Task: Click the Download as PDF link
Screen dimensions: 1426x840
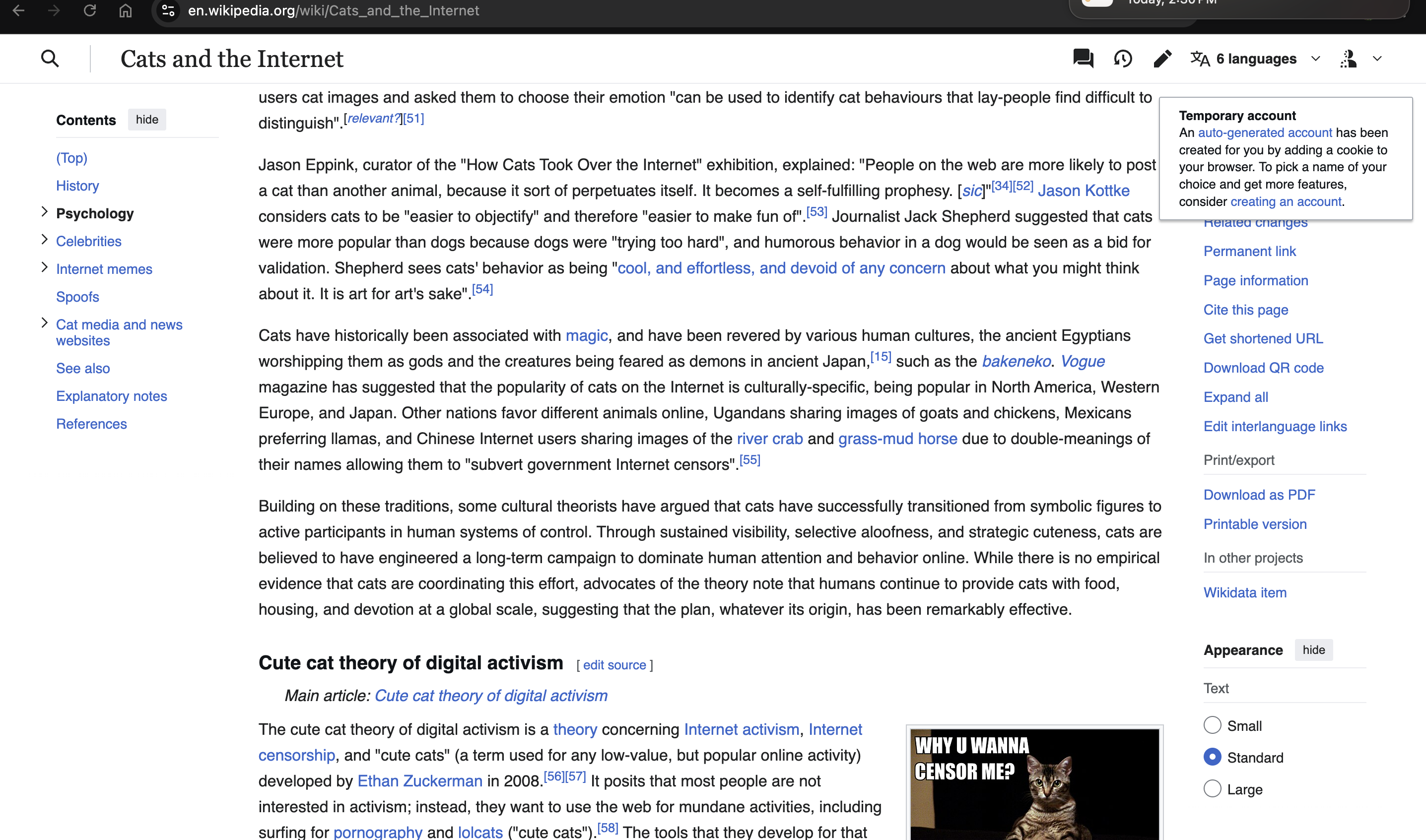Action: tap(1259, 495)
